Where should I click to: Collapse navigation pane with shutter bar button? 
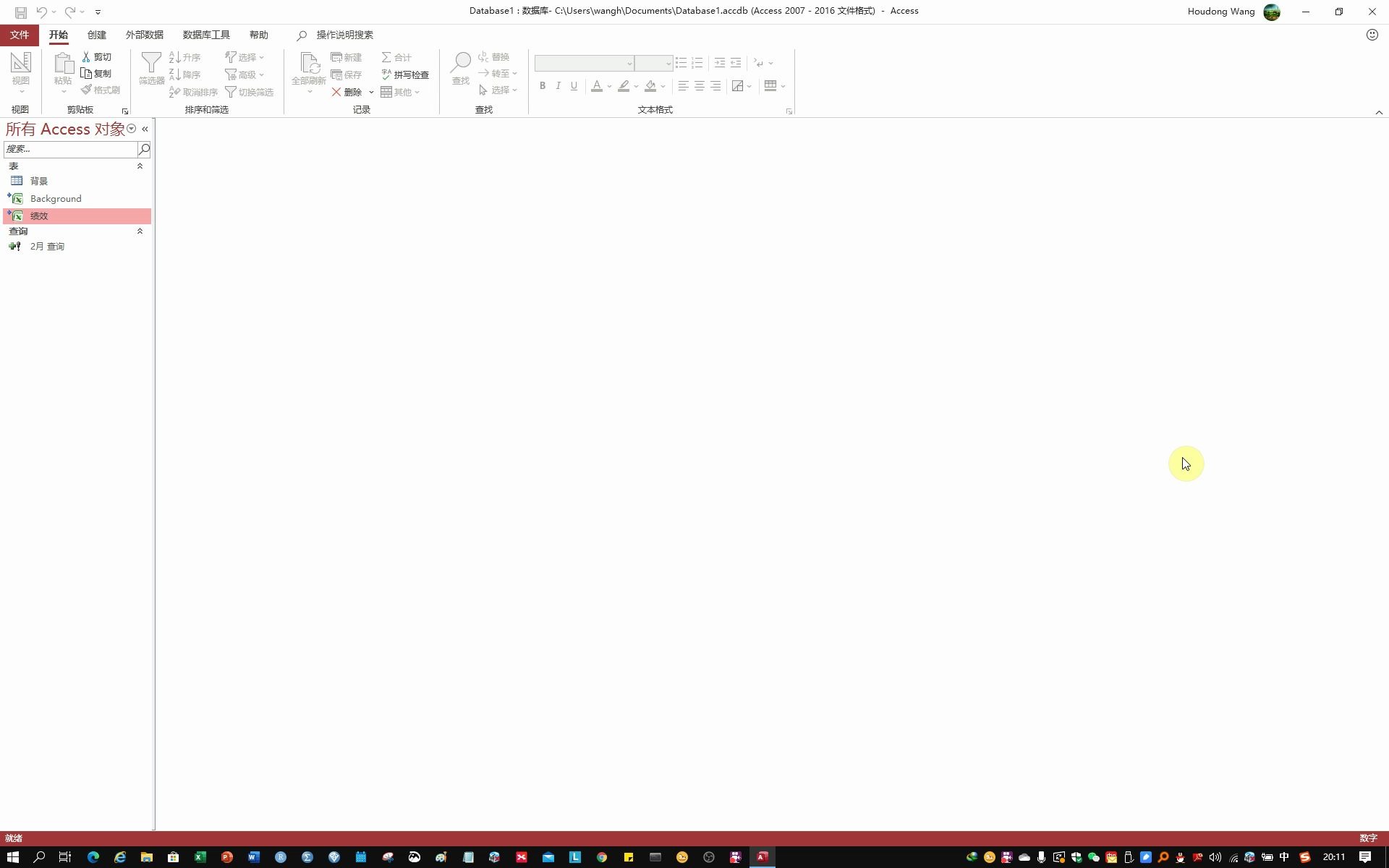(145, 129)
